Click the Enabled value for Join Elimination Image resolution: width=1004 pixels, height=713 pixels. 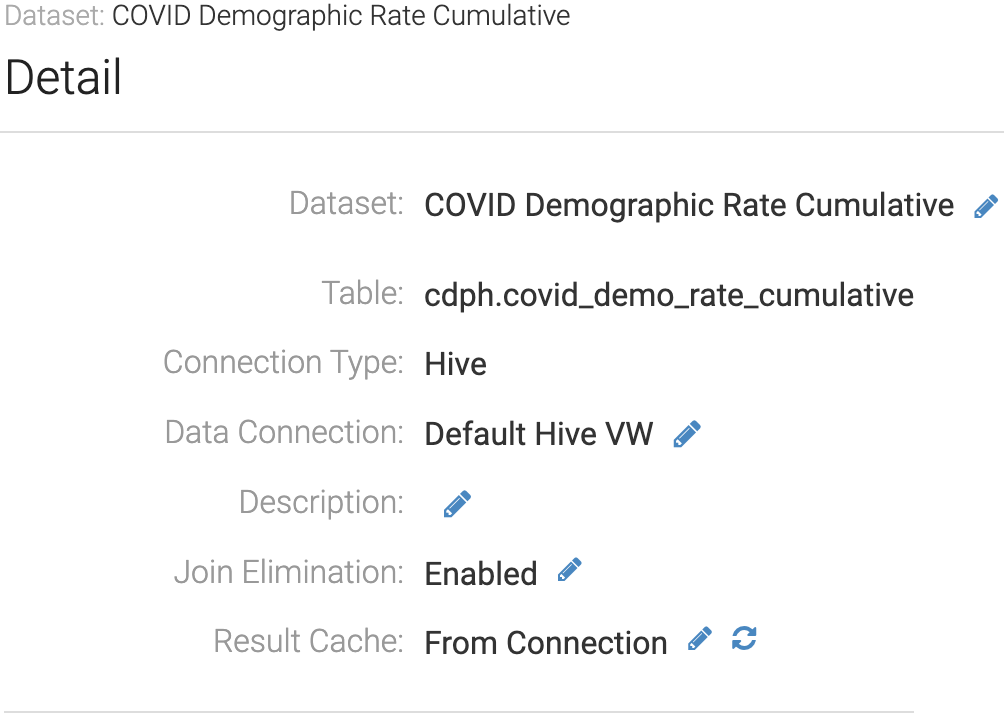pos(480,574)
